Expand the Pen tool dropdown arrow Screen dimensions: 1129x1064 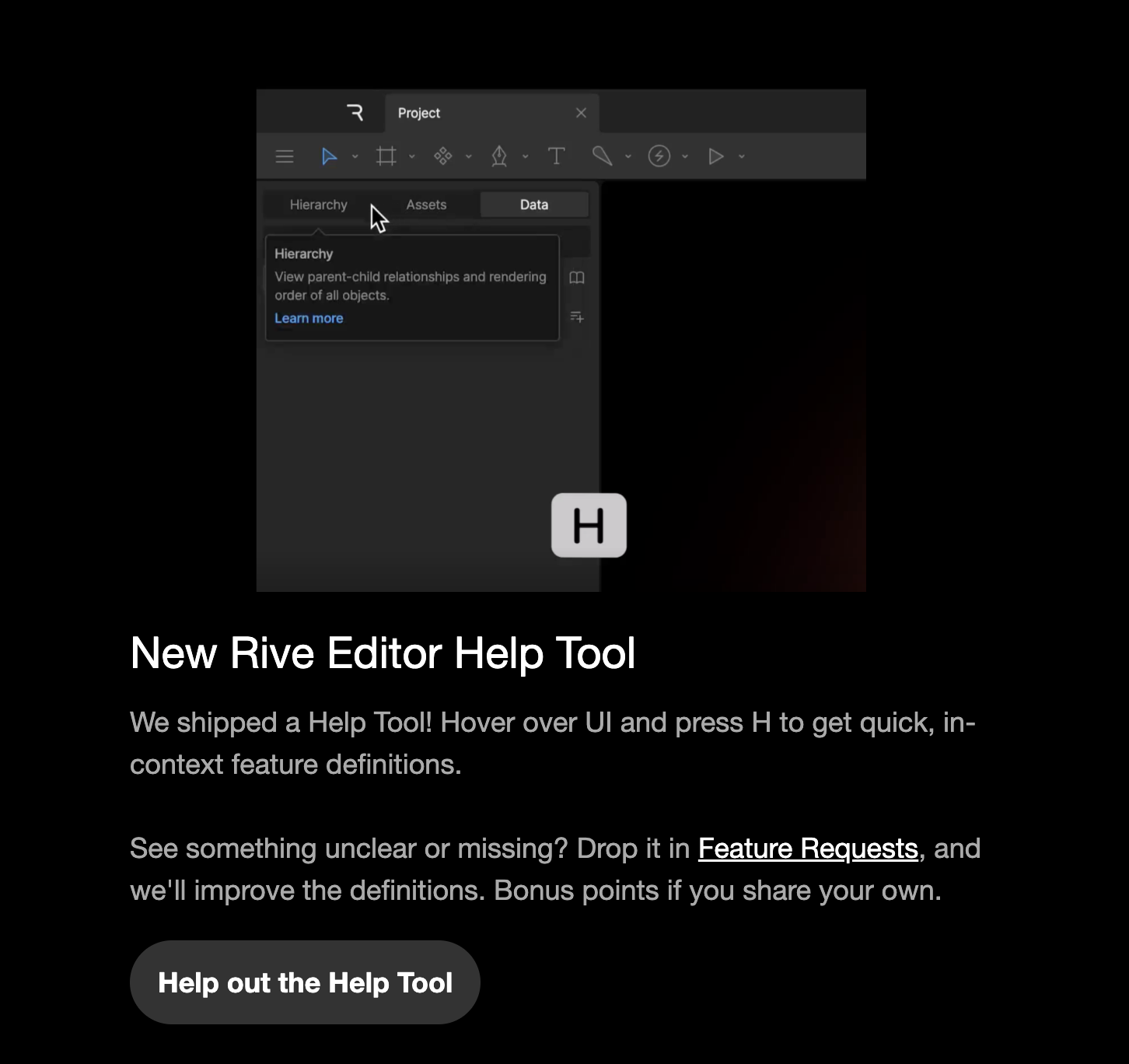[526, 156]
